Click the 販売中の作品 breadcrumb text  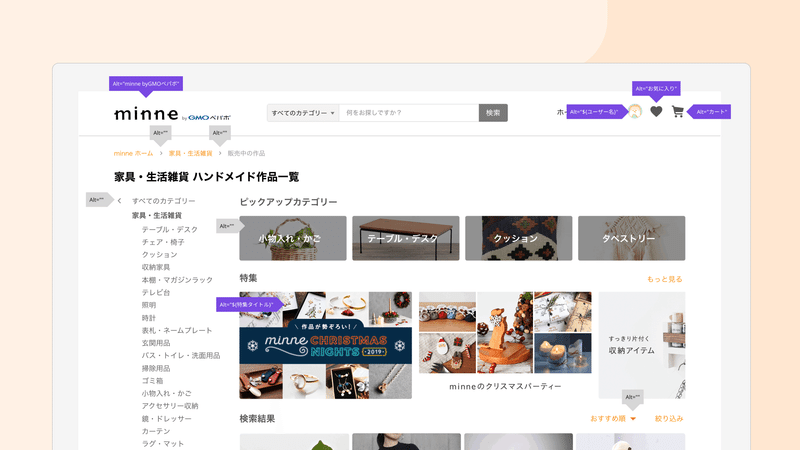coord(246,153)
